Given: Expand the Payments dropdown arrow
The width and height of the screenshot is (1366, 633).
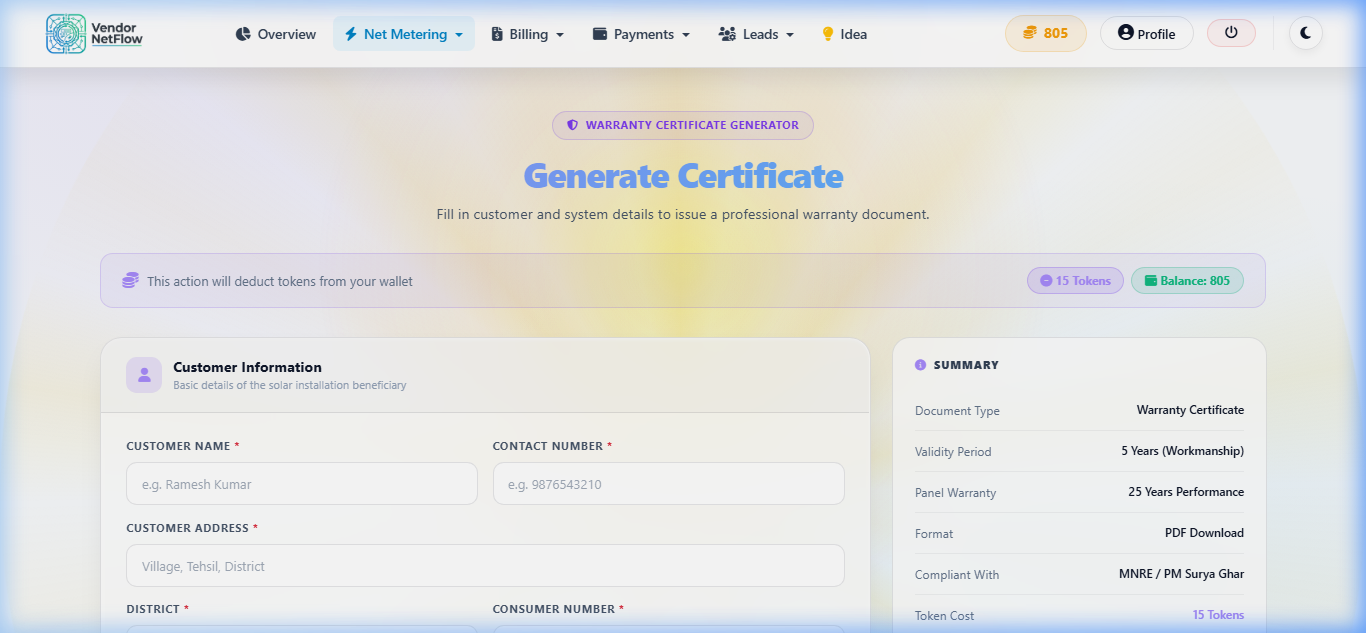Looking at the screenshot, I should 686,35.
